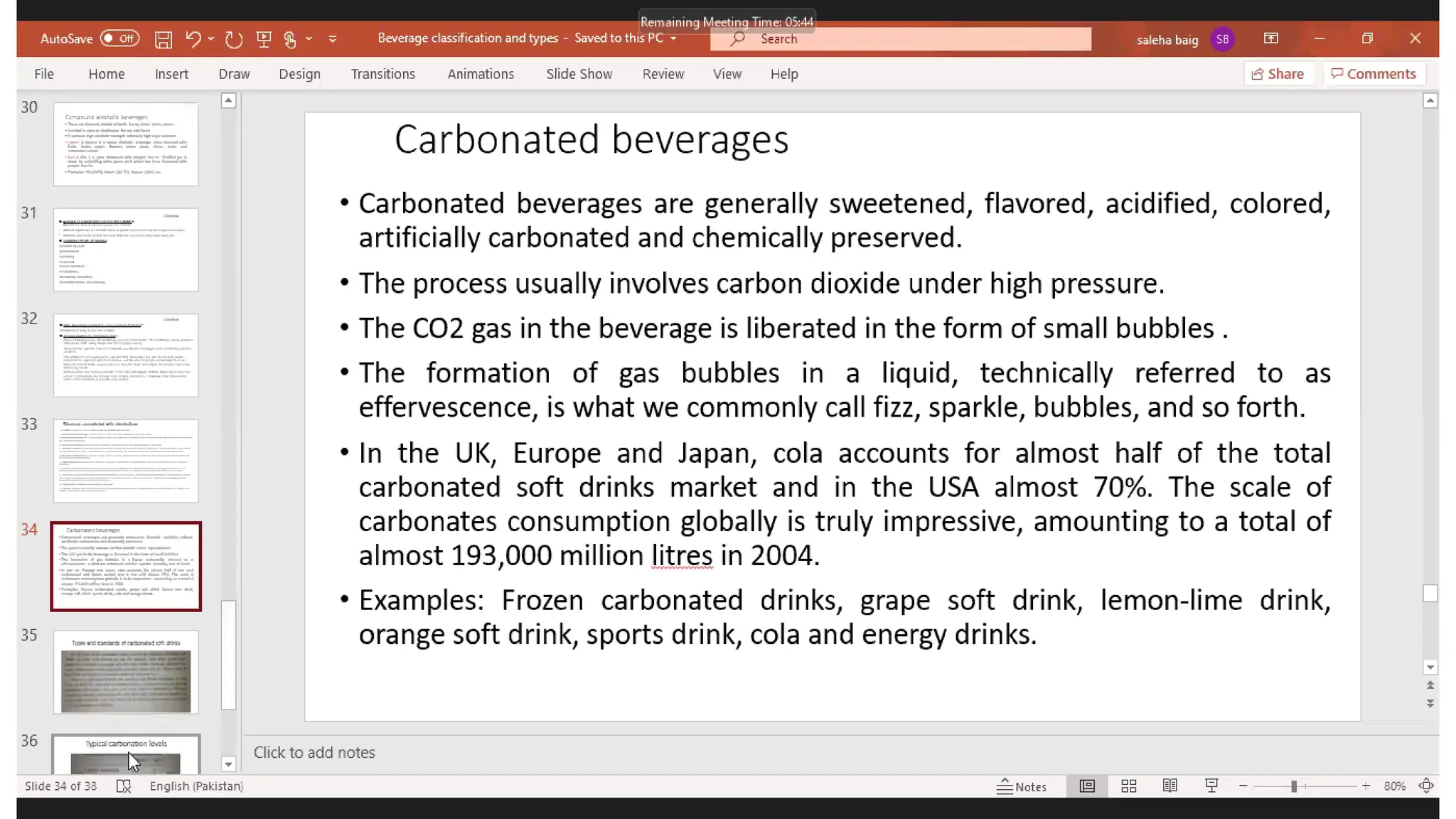
Task: Click the Save icon in Quick Access
Action: coord(164,39)
